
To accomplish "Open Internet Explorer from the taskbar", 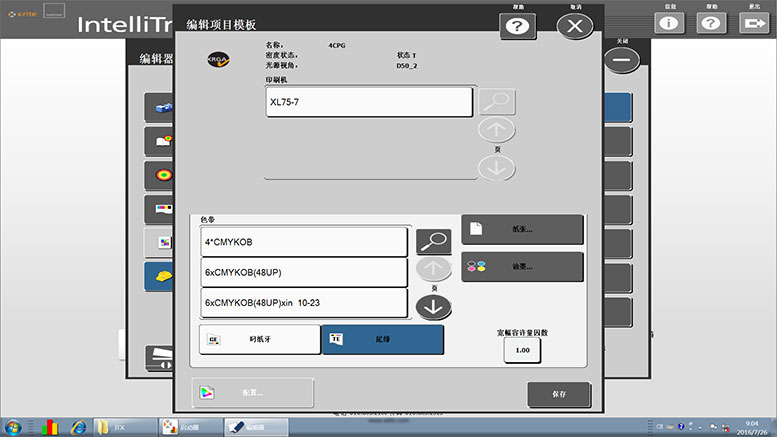I will click(x=78, y=427).
